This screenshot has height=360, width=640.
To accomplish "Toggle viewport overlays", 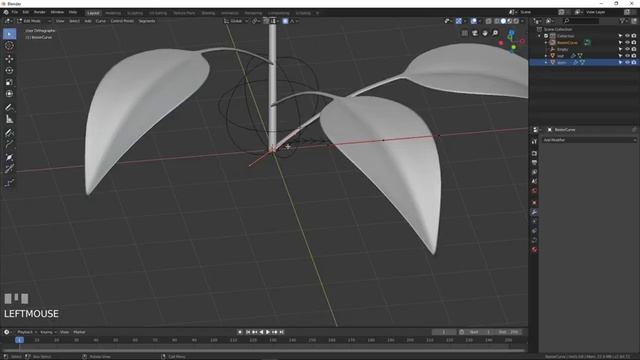I will point(473,21).
